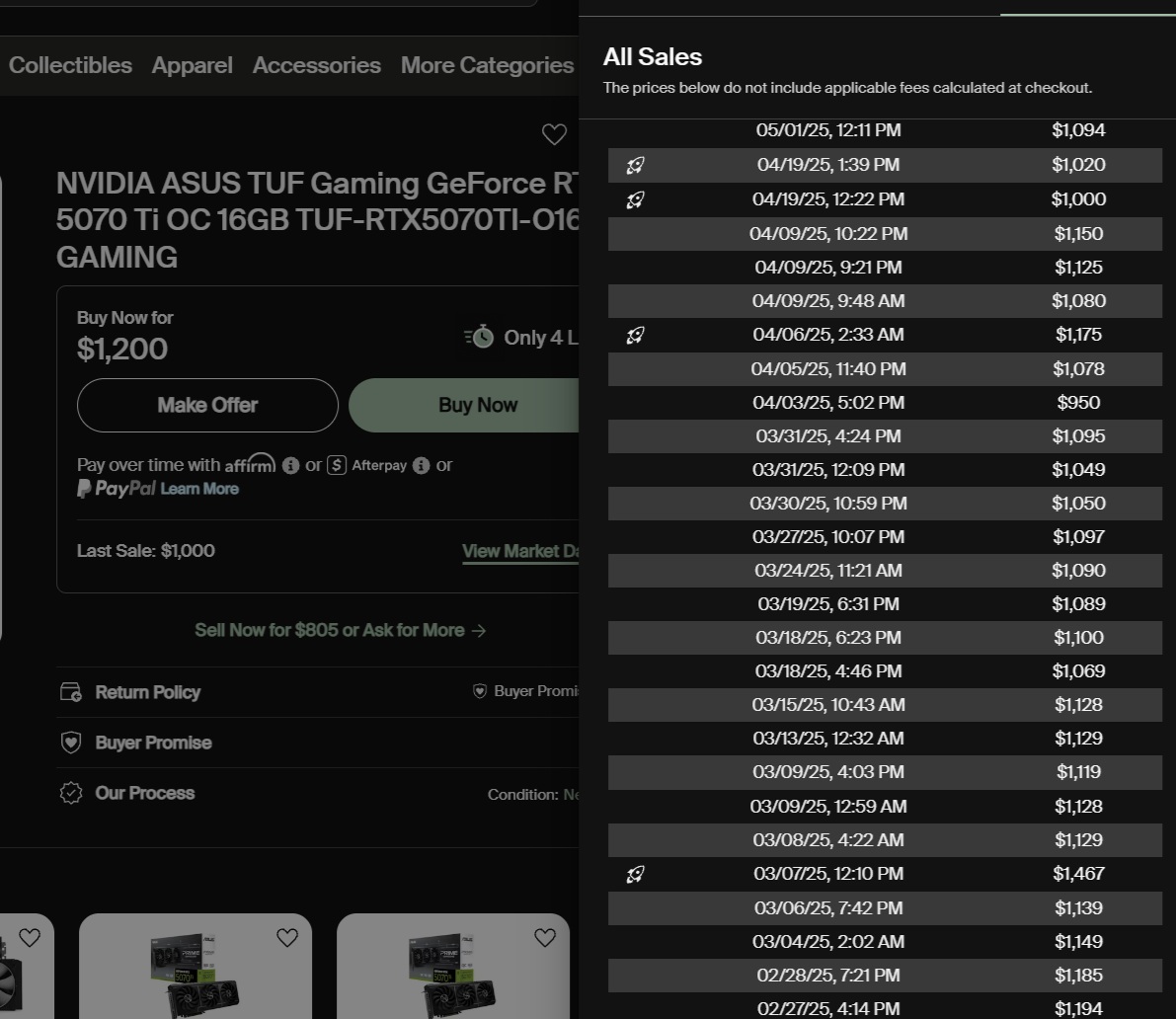This screenshot has width=1176, height=1019.
Task: Click the 04/09/25, 9:48 AM sale date
Action: [x=828, y=301]
